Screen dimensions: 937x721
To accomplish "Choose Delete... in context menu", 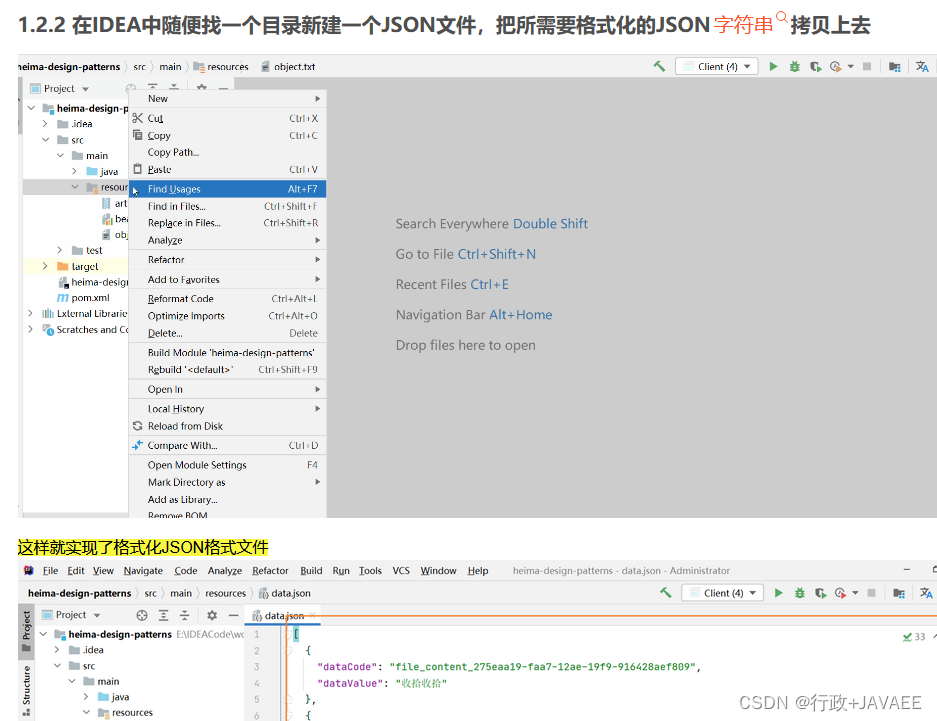I will [228, 333].
